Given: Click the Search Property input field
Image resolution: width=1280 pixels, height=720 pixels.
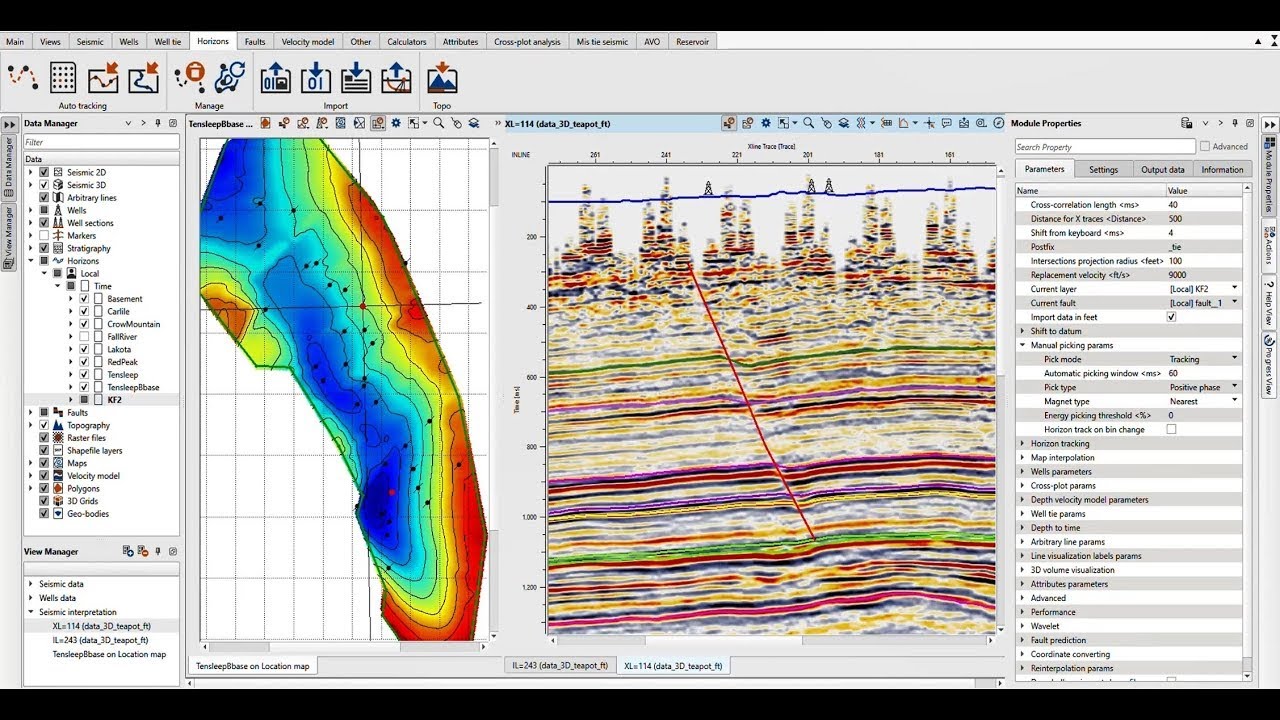Looking at the screenshot, I should tap(1104, 147).
